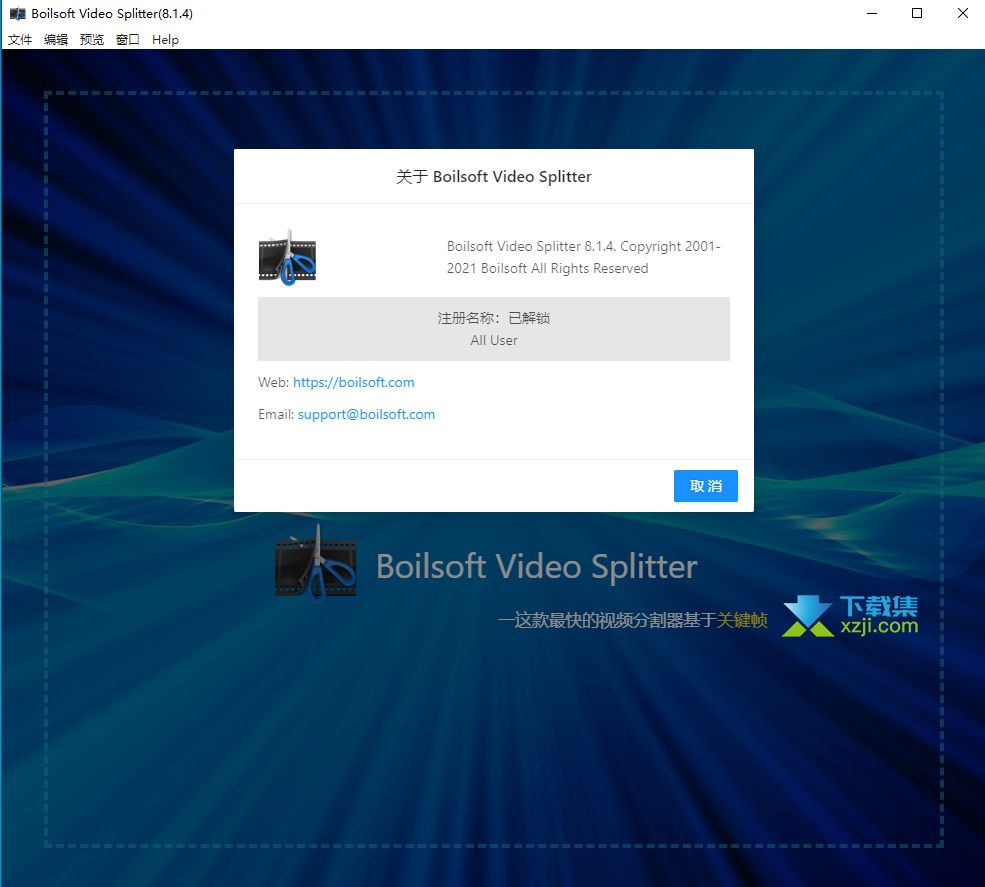Close the Boilsoft Video Splitter window
The image size is (985, 887).
pos(962,13)
